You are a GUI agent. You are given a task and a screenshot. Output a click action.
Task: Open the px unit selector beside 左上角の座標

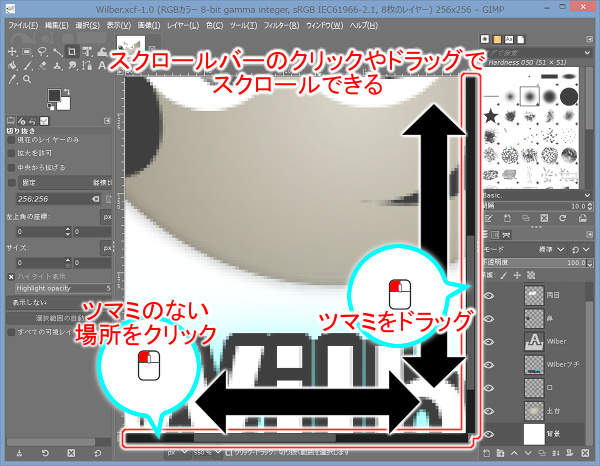(107, 217)
